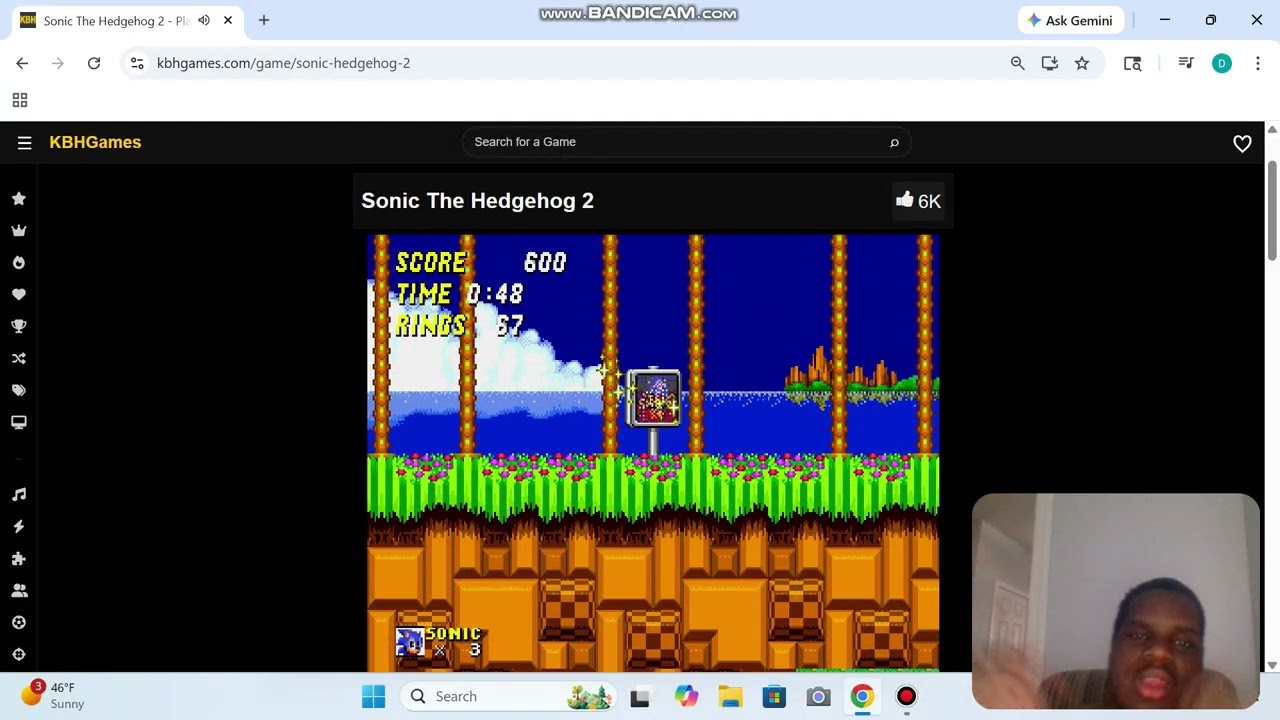
Task: Open the crown category in sidebar
Action: click(18, 230)
